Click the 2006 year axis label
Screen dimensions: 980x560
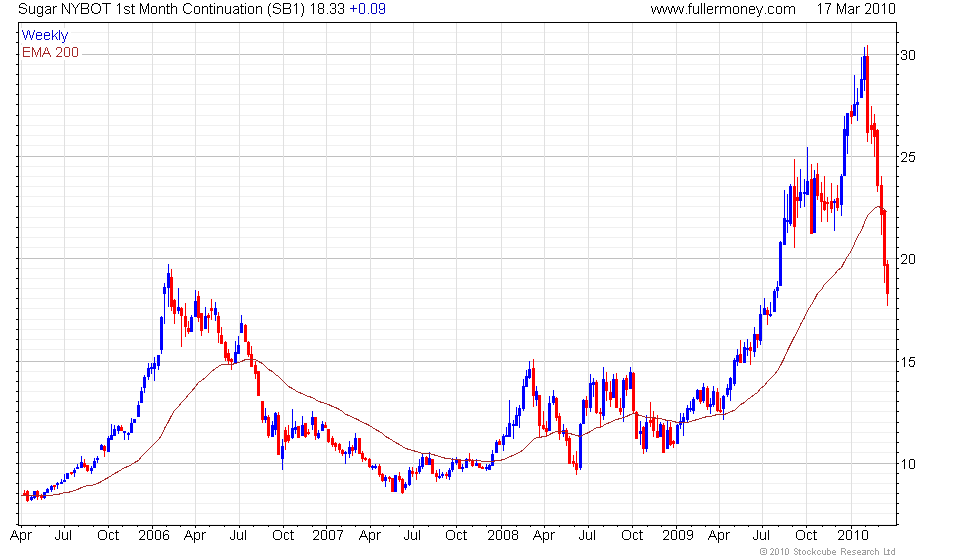[x=154, y=535]
